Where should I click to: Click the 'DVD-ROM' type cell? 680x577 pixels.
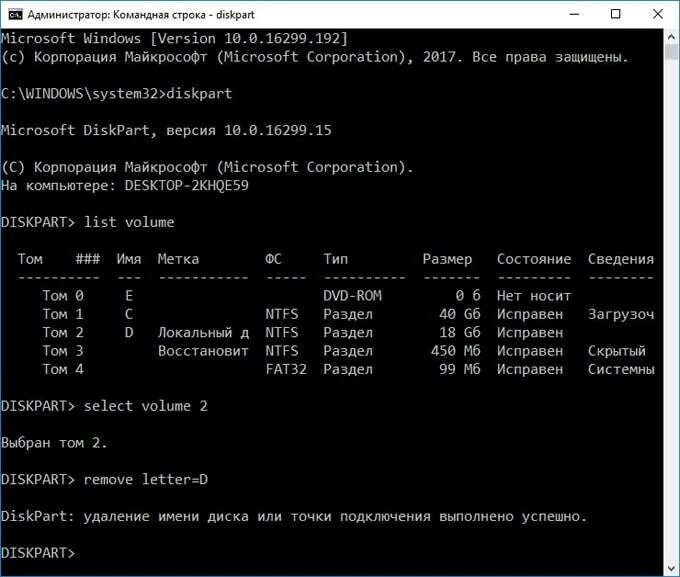coord(352,296)
